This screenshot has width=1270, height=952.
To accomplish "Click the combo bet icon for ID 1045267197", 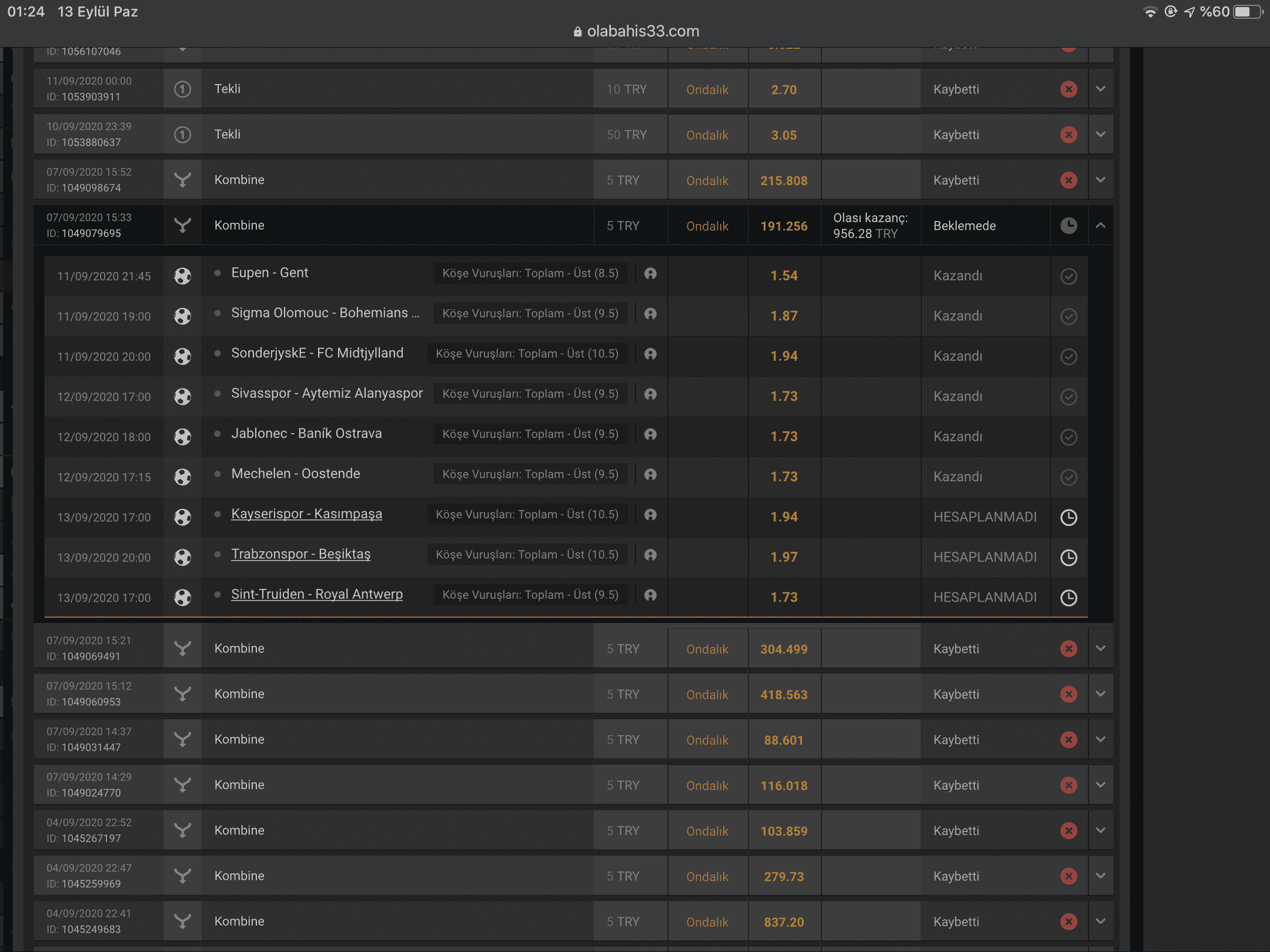I will pyautogui.click(x=183, y=830).
